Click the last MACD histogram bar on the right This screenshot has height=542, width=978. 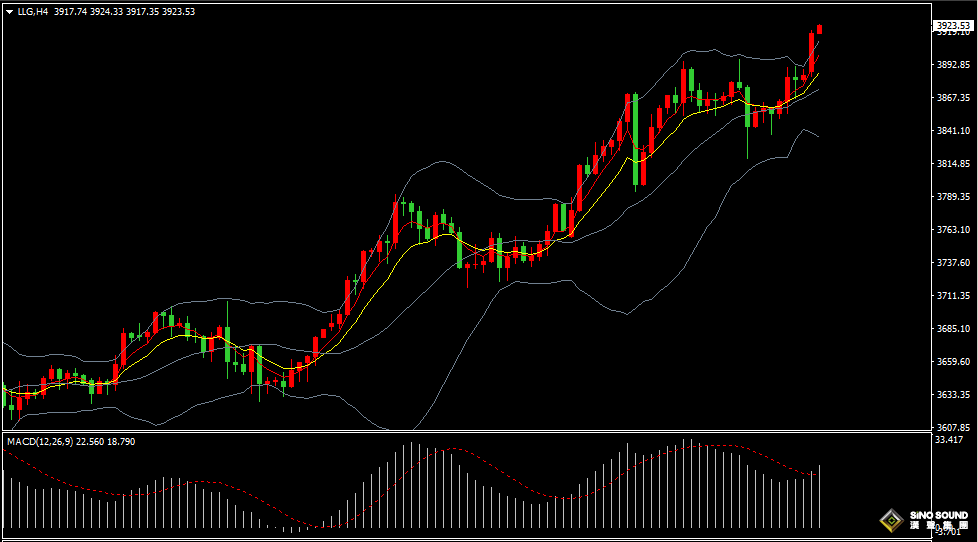(x=820, y=496)
